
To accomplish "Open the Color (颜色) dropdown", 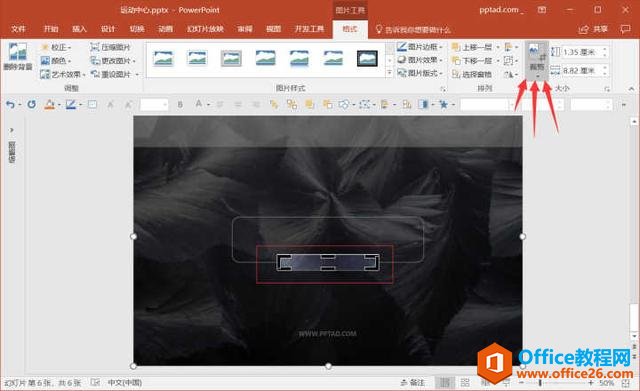I will 56,61.
